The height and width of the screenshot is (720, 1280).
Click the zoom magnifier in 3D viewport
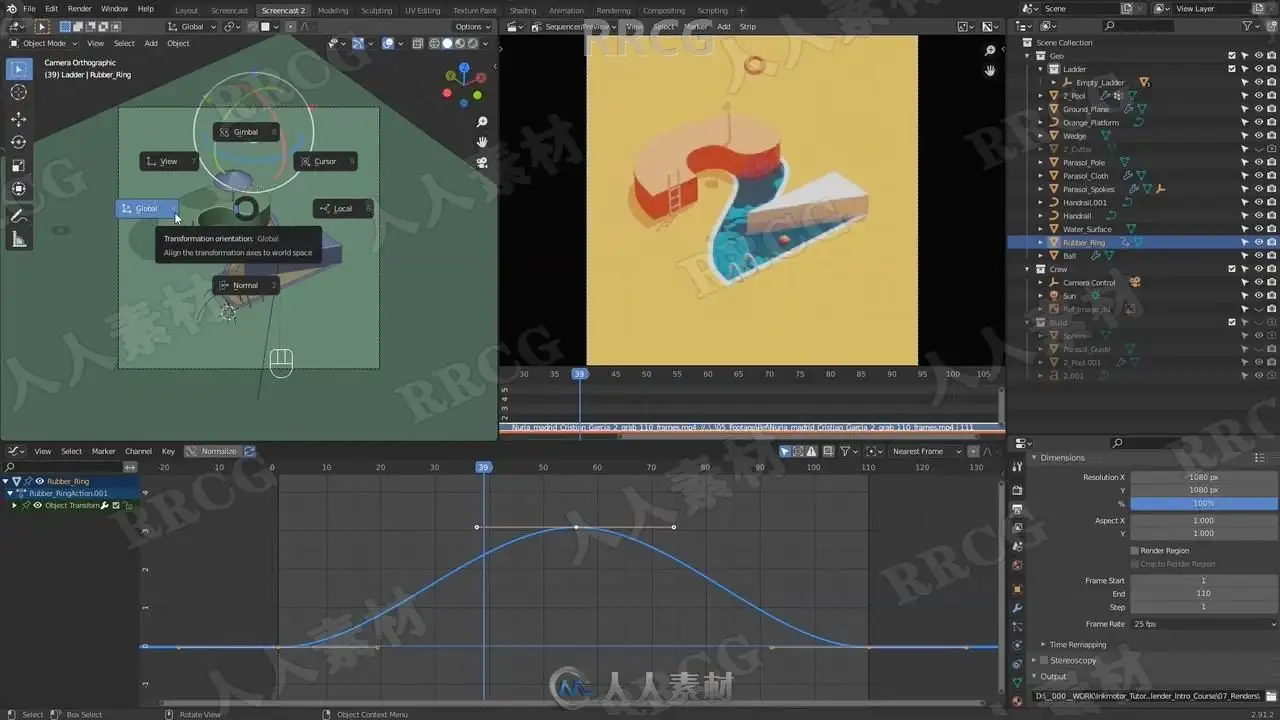[482, 122]
